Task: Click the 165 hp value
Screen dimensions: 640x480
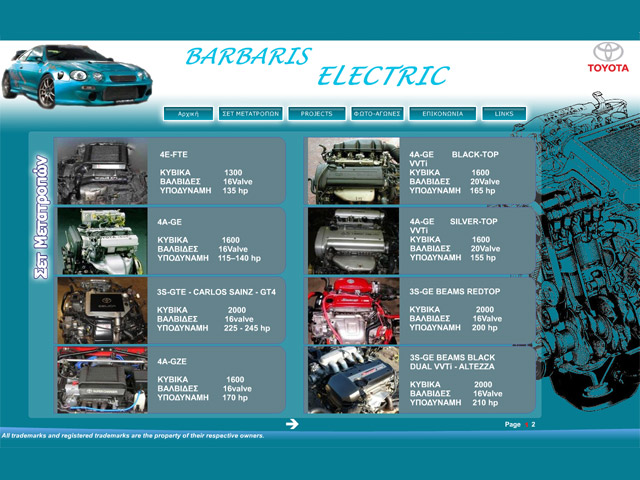Action: click(483, 191)
